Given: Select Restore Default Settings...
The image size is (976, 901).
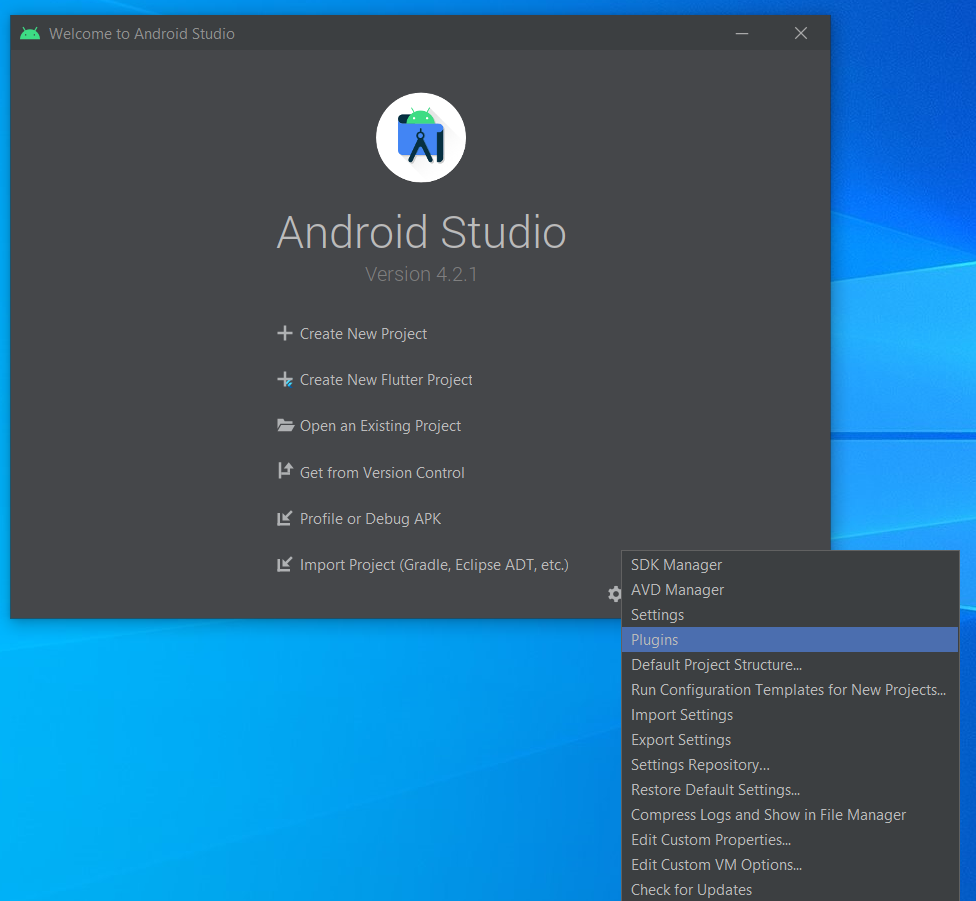Looking at the screenshot, I should point(790,790).
